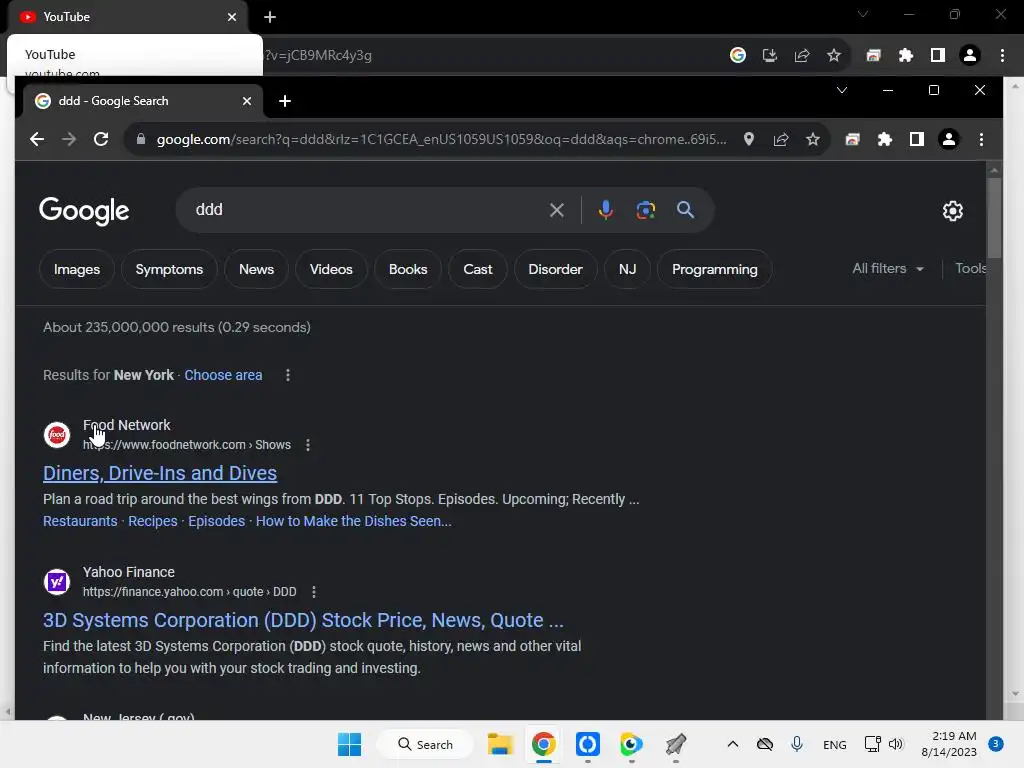
Task: Close the ddd - Google Search tab
Action: coord(247,101)
